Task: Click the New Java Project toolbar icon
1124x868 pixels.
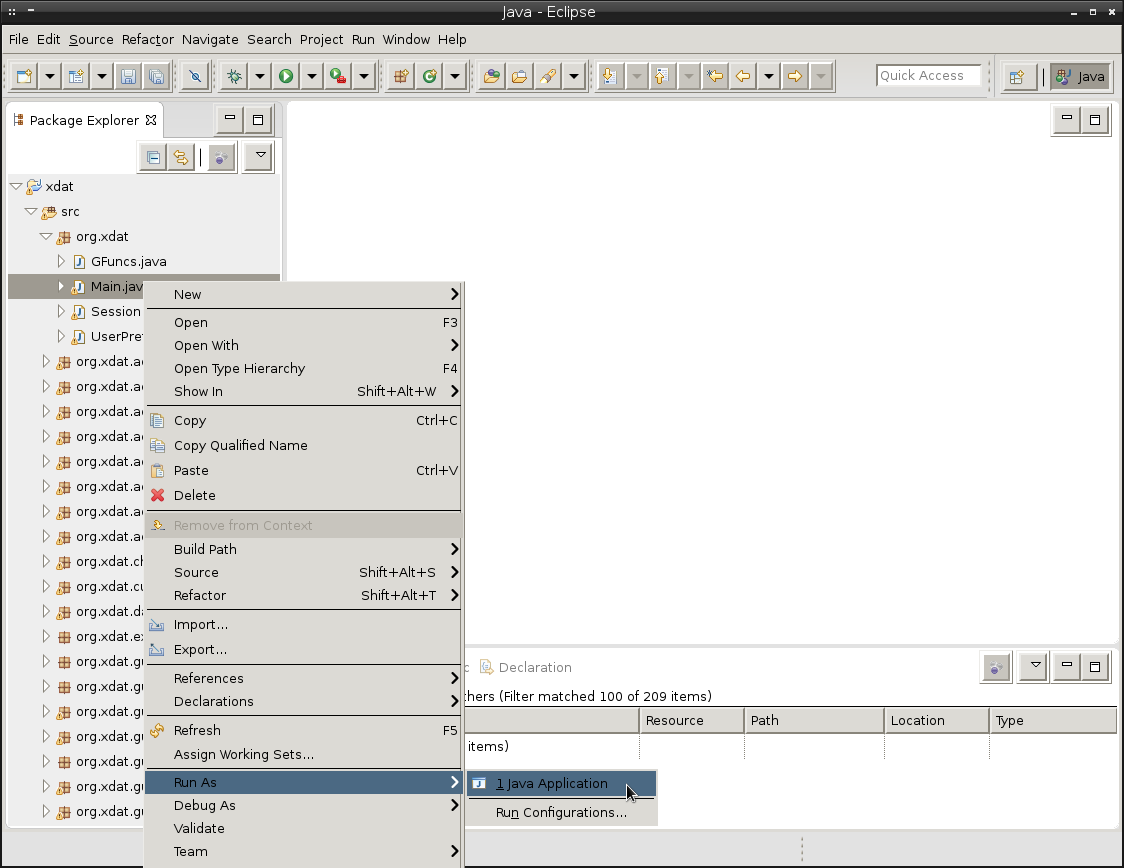Action: click(x=76, y=76)
